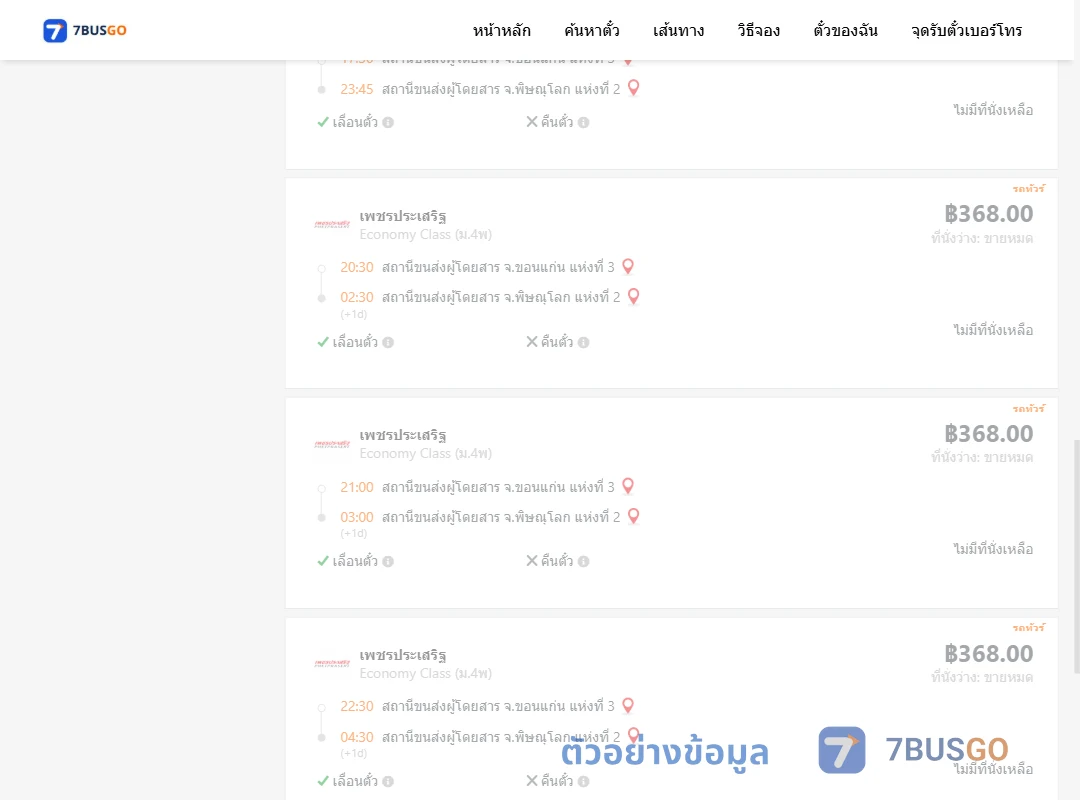Click the ไม่มีที่นั่งเหลือ button in 23:45 card
This screenshot has width=1080, height=800.
click(x=993, y=110)
